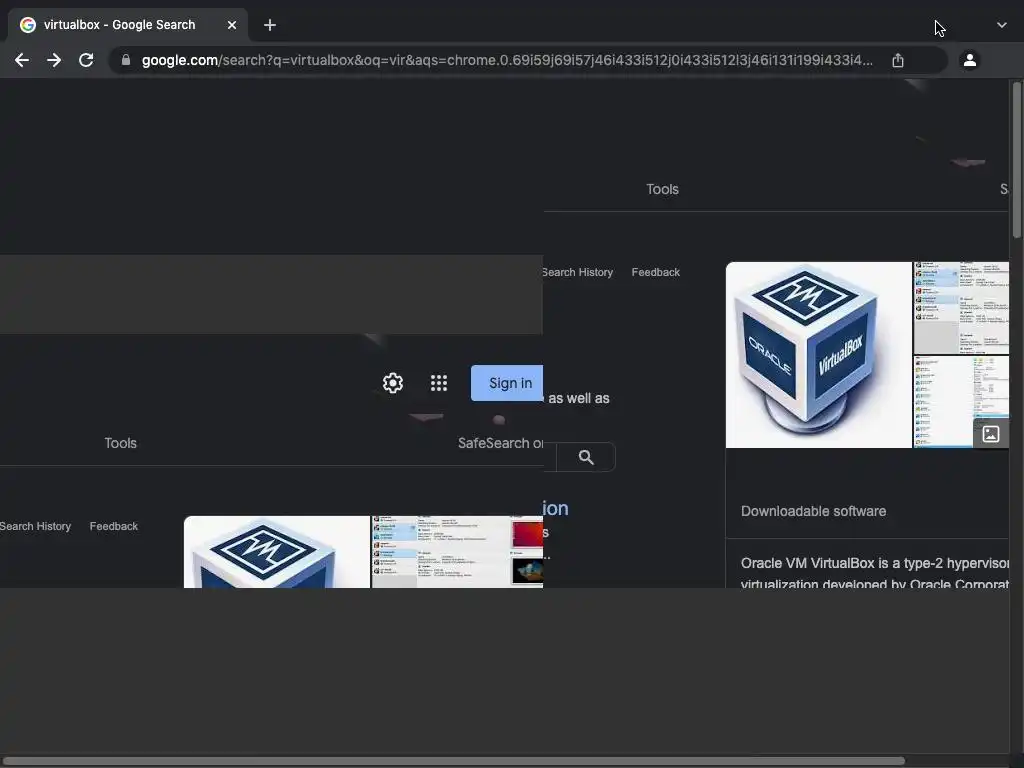This screenshot has height=768, width=1024.
Task: Go forward to the next page
Action: [54, 60]
